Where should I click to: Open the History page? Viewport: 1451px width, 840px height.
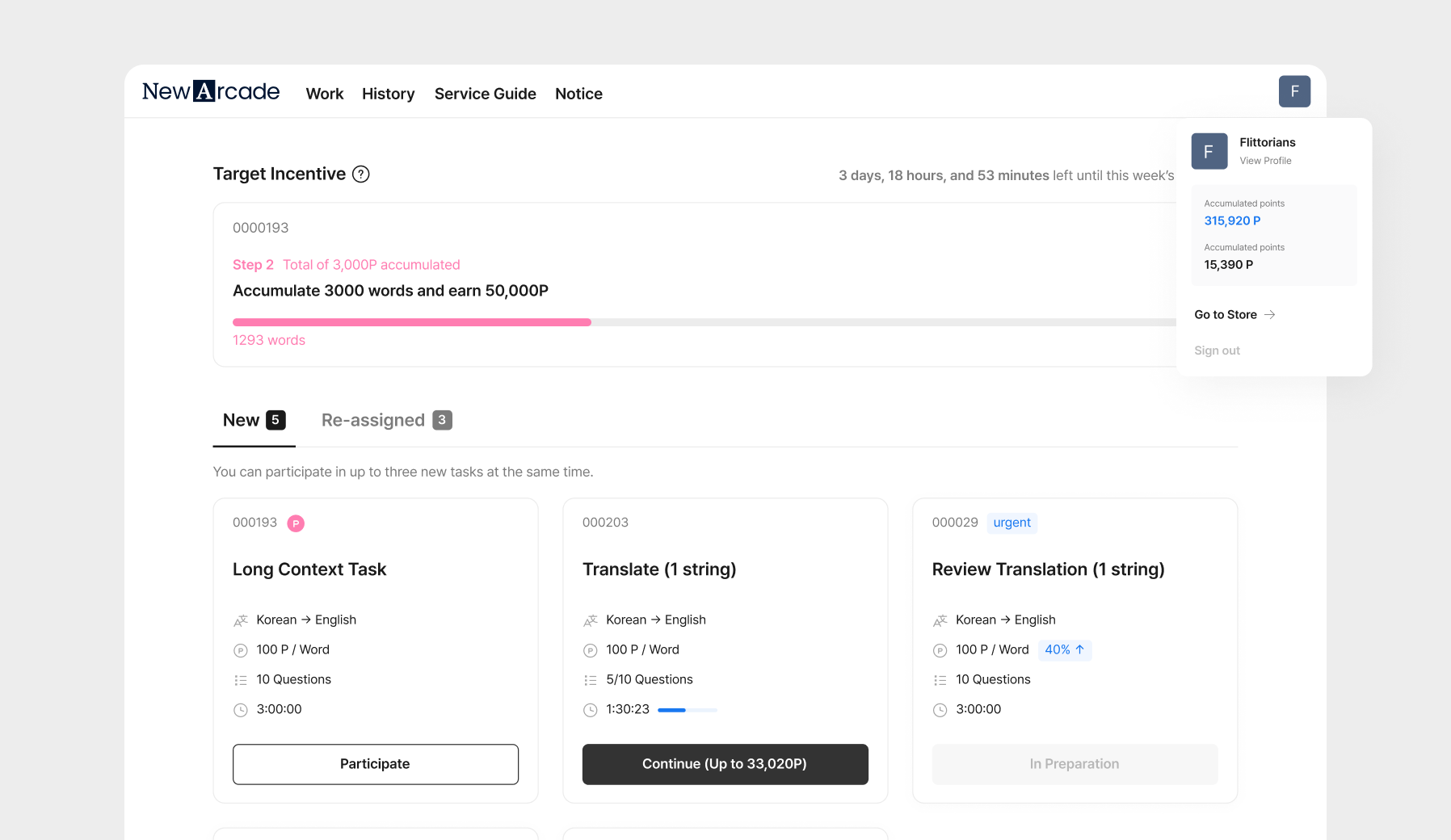(x=388, y=94)
